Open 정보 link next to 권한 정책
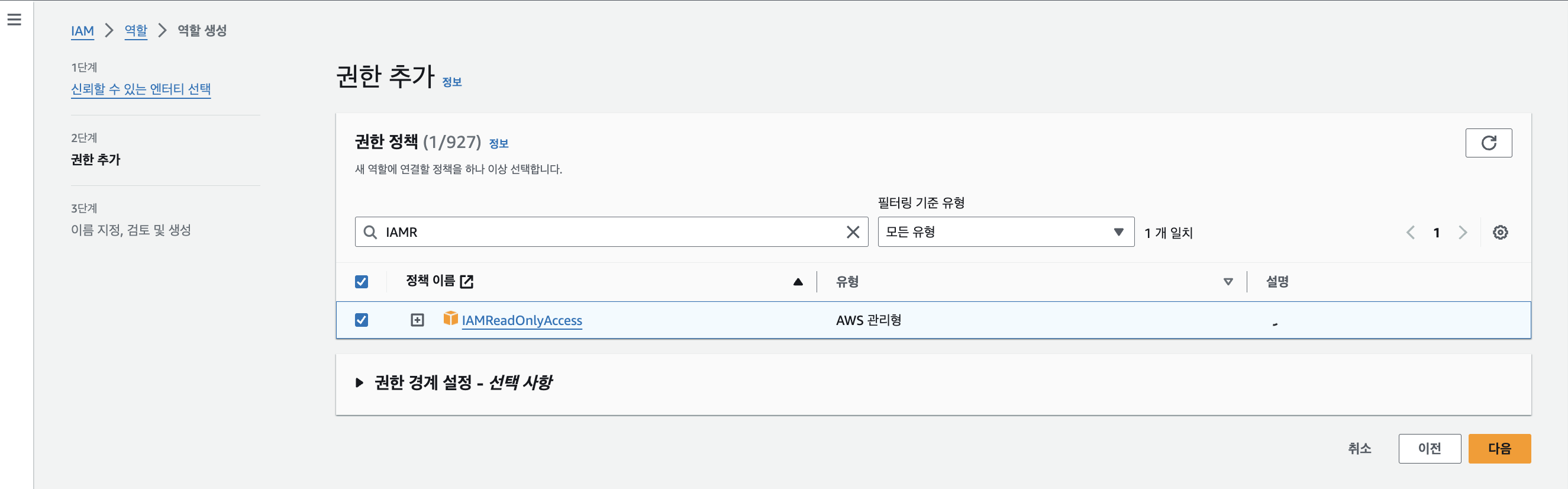Image resolution: width=1568 pixels, height=489 pixels. point(499,143)
